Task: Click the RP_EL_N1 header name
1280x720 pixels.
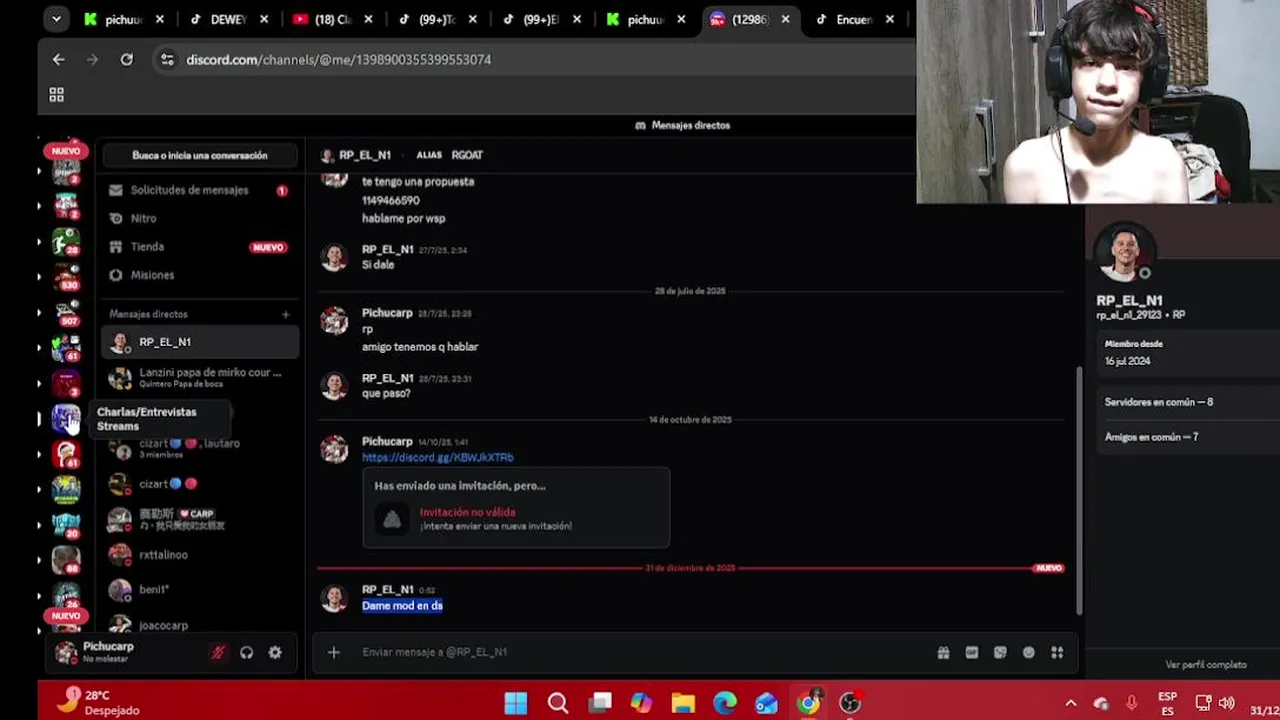Action: 365,155
